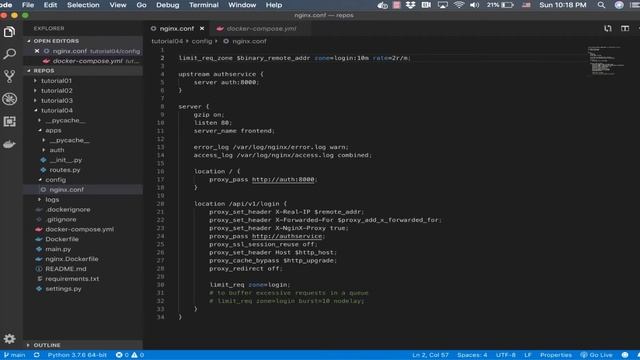Click Python 3.7.6 64-bit interpreter selector
This screenshot has width=640, height=360.
[77, 355]
